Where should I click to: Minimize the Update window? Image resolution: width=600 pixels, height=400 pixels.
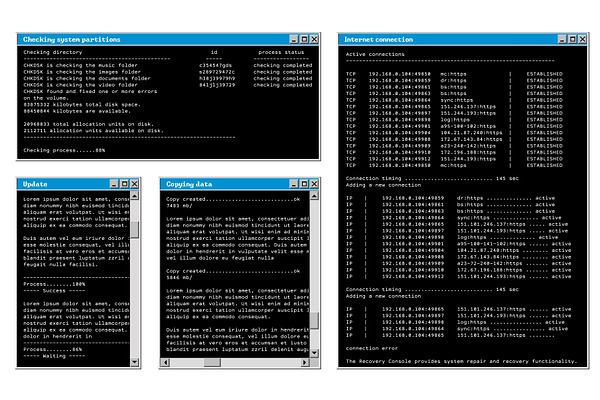114,184
